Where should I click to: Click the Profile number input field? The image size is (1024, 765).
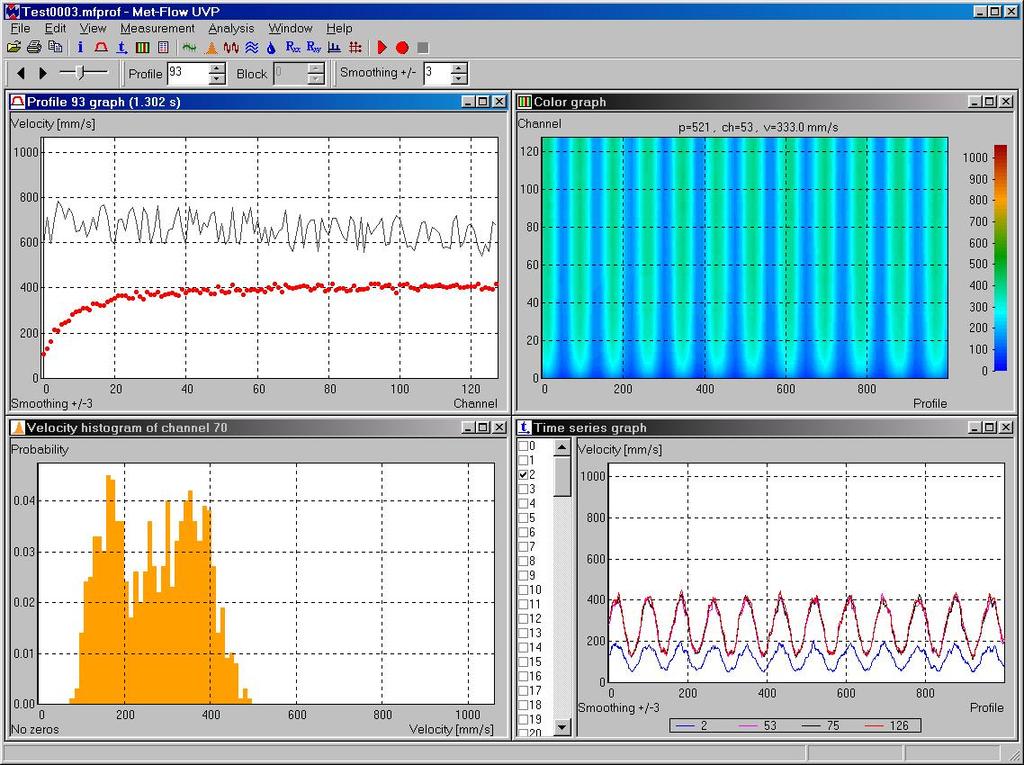click(188, 73)
